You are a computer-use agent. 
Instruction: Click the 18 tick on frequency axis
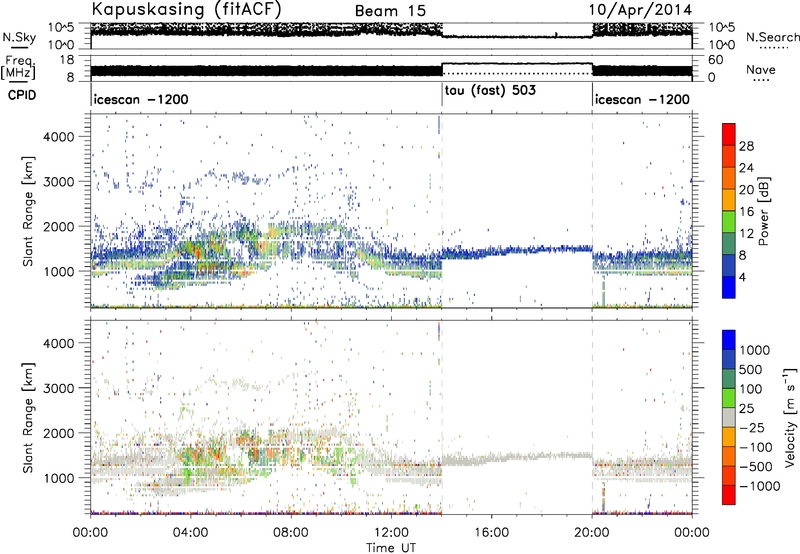67,60
